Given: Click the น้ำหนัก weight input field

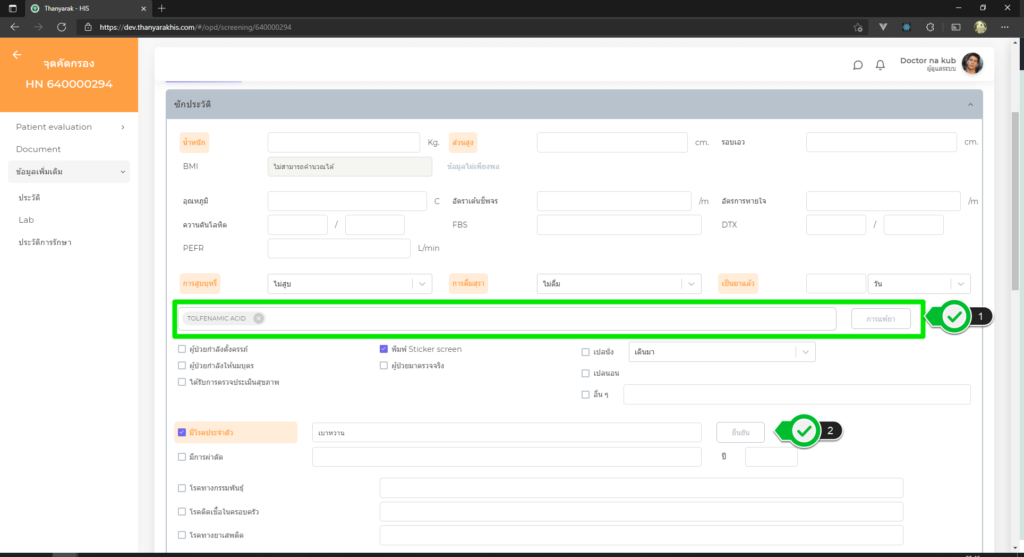Looking at the screenshot, I should [x=343, y=142].
